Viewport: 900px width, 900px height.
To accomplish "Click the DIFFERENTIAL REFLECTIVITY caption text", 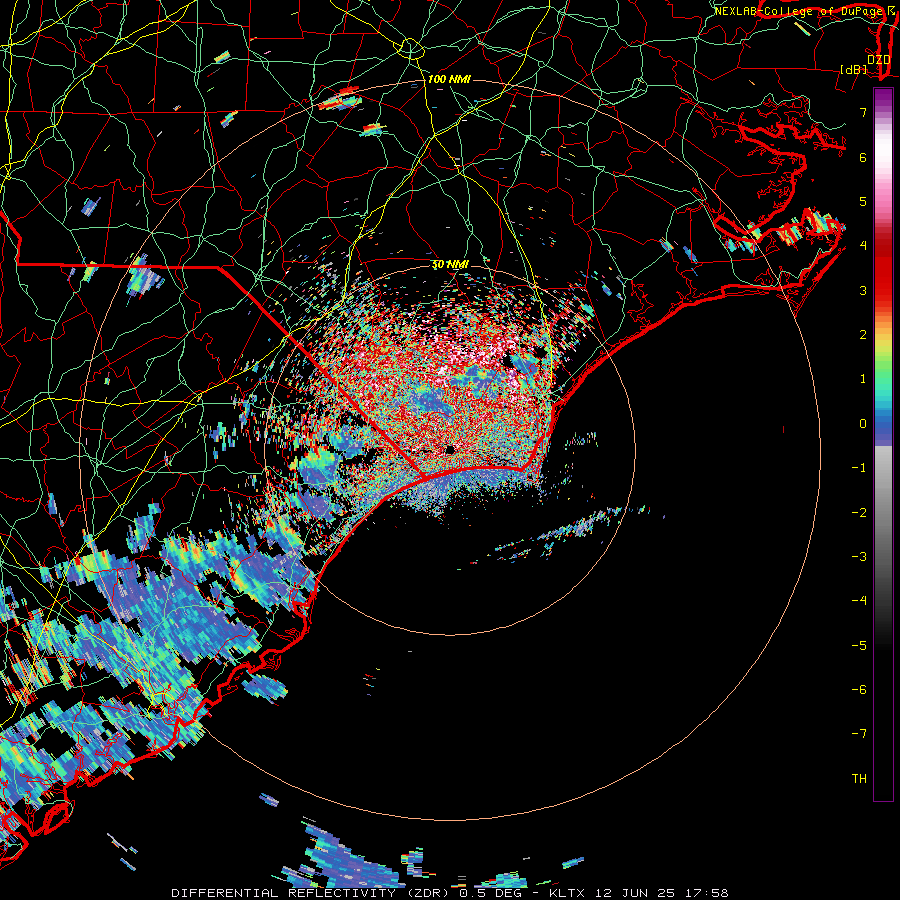I will click(x=284, y=893).
